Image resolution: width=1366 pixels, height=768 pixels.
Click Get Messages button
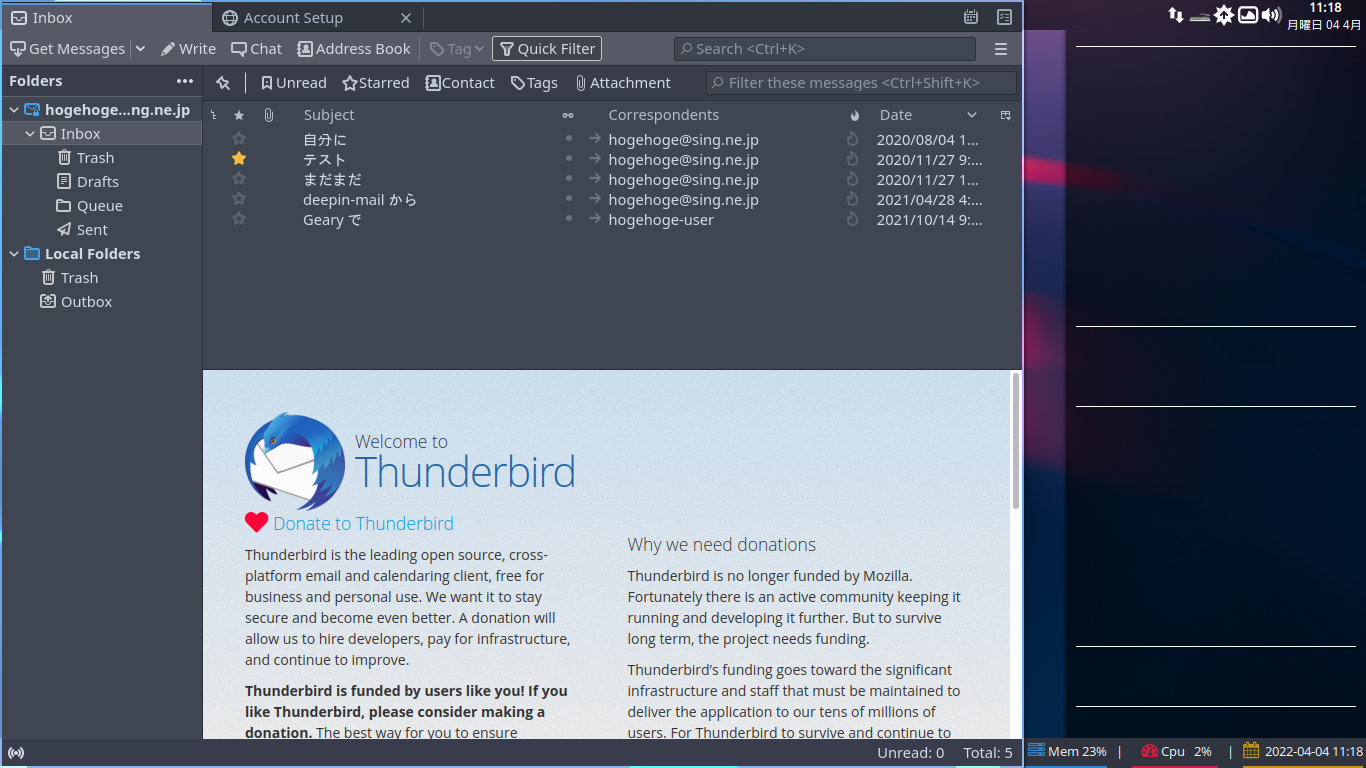[x=67, y=48]
